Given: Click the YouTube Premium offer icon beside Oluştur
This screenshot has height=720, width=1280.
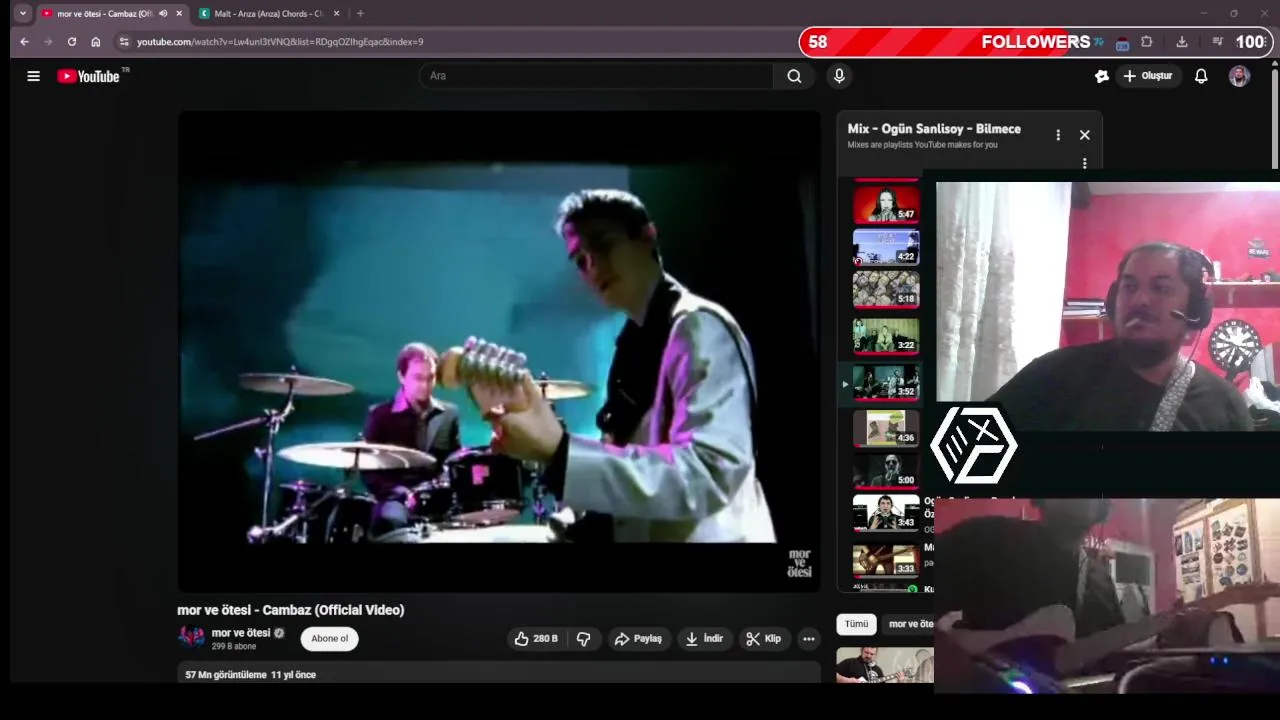Looking at the screenshot, I should (x=1102, y=76).
